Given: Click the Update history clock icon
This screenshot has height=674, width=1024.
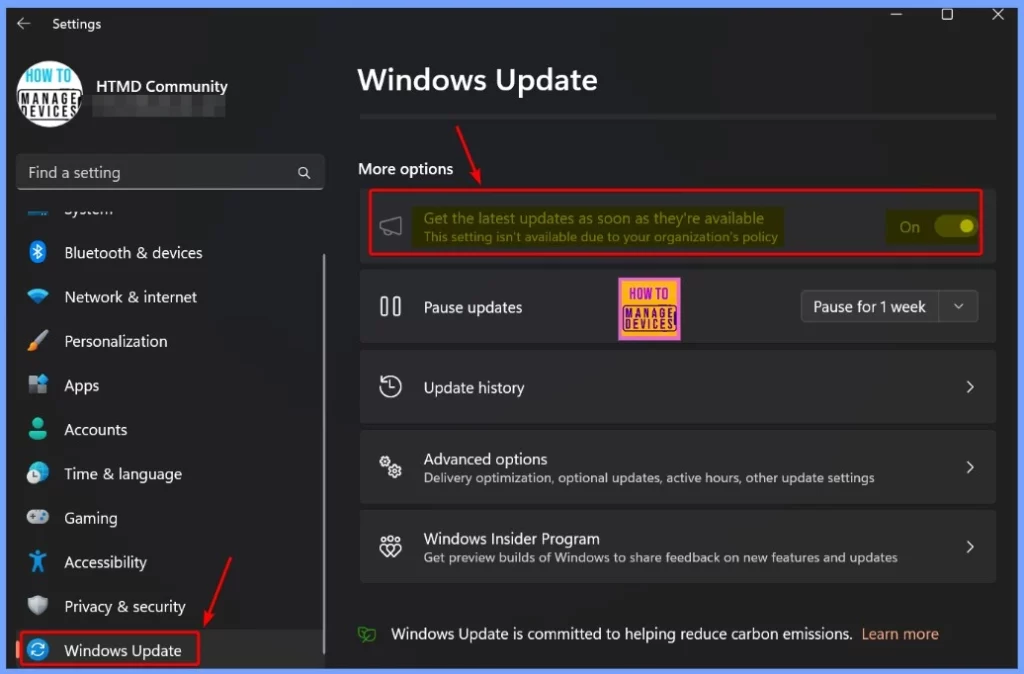Looking at the screenshot, I should [391, 387].
